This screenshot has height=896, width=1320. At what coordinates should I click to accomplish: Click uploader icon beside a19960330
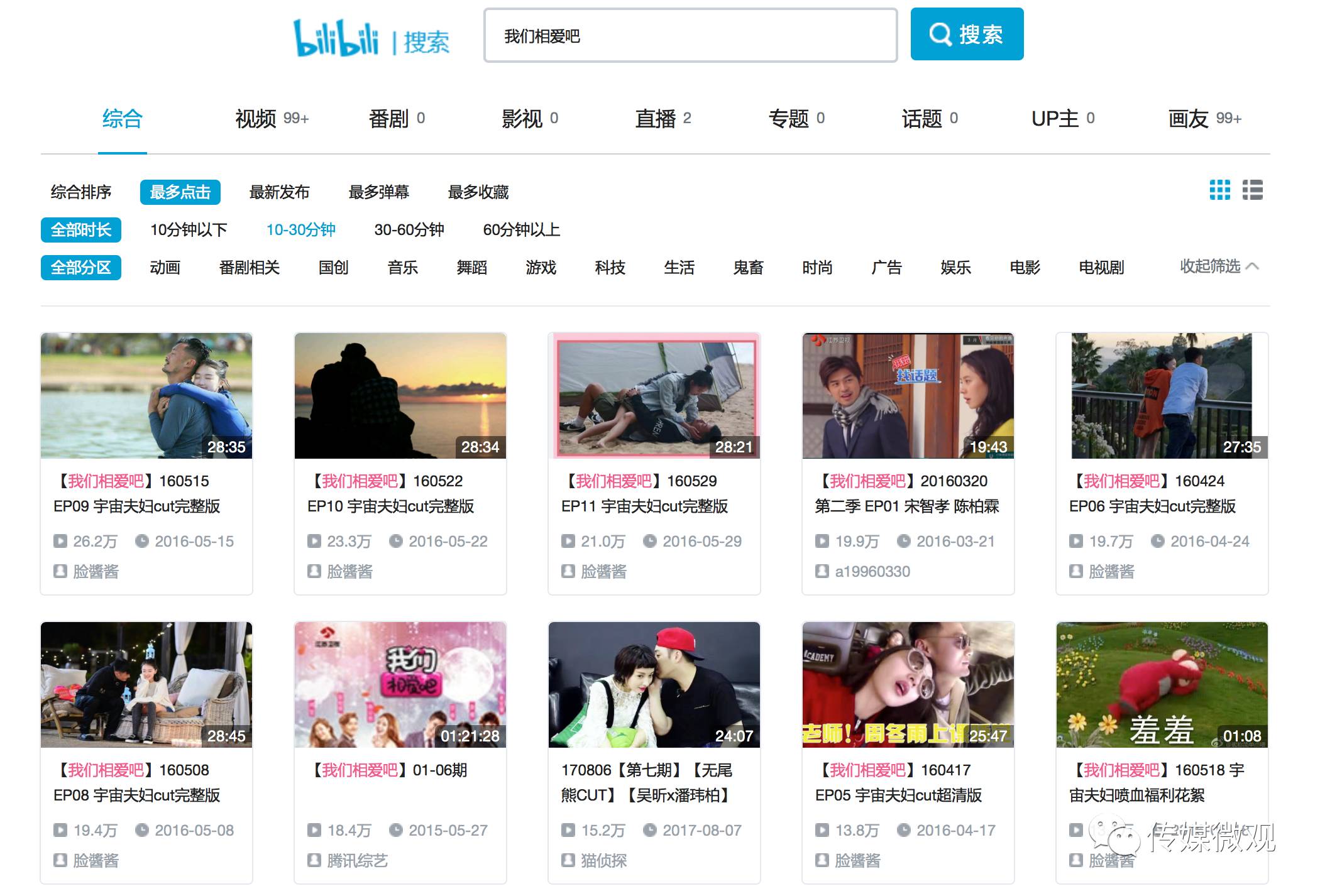[x=822, y=571]
